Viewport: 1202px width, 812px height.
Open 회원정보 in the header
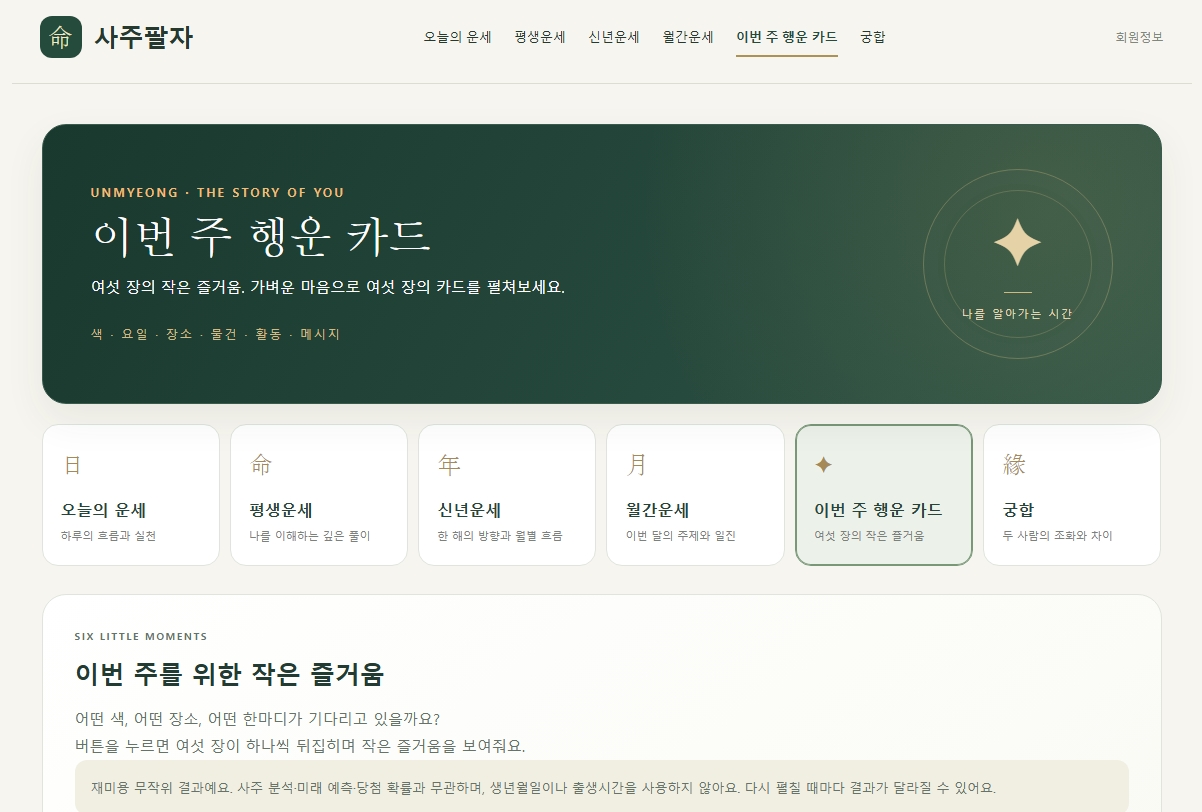click(x=1140, y=37)
